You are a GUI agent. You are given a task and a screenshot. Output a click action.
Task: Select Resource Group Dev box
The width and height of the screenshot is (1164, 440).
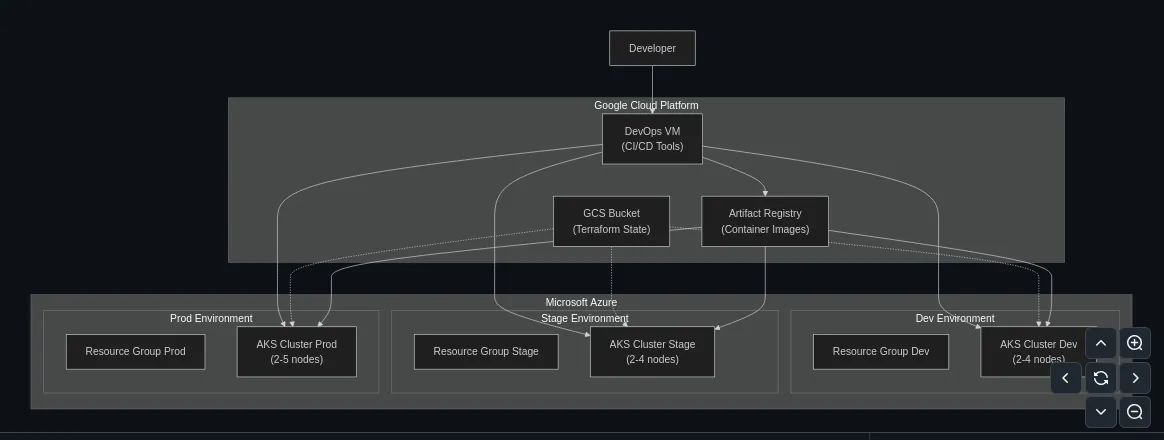click(x=881, y=352)
